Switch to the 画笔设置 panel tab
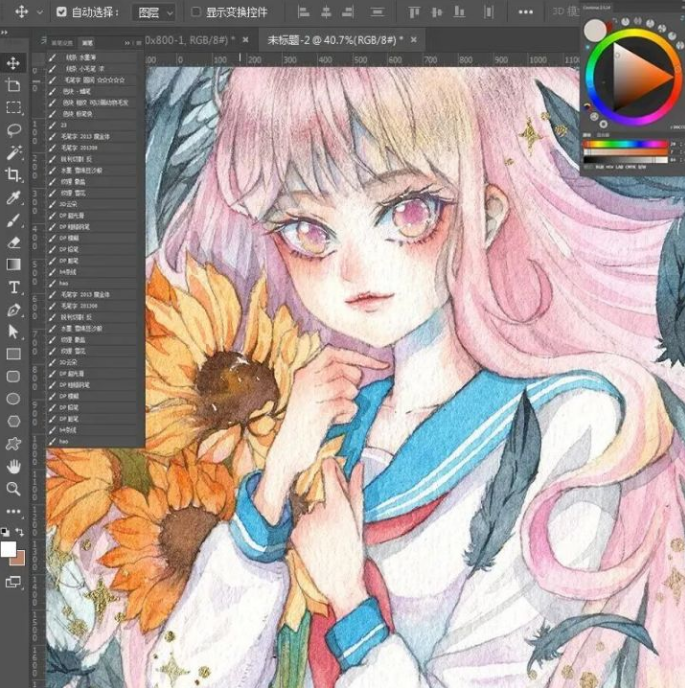Viewport: 685px width, 688px height. coord(62,43)
